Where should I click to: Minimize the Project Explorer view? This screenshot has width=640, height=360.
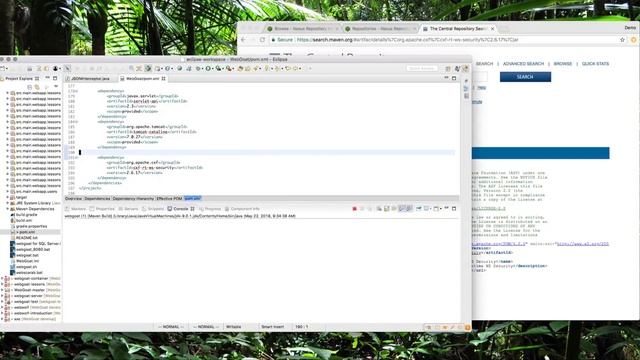coord(47,78)
